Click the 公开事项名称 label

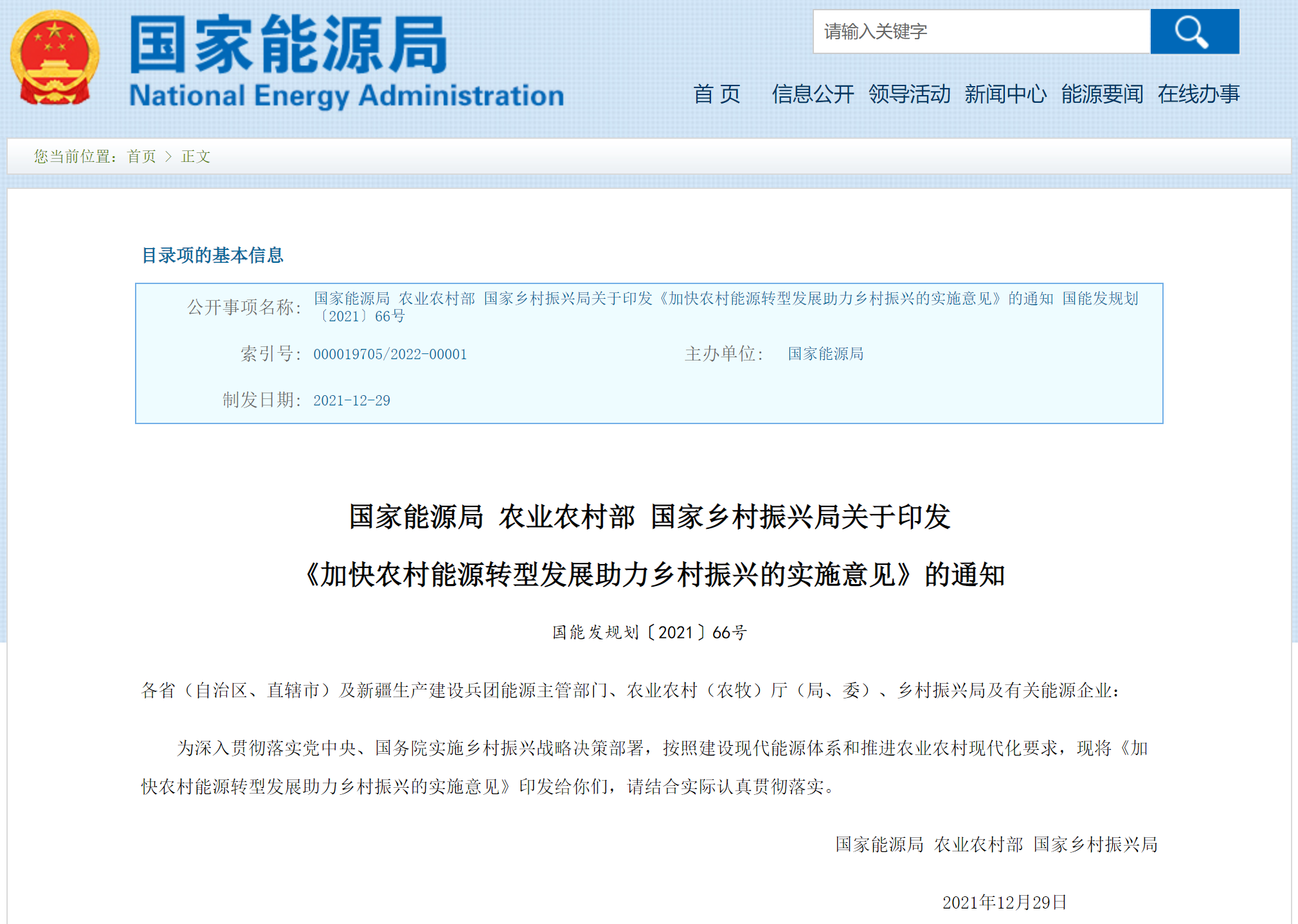244,307
